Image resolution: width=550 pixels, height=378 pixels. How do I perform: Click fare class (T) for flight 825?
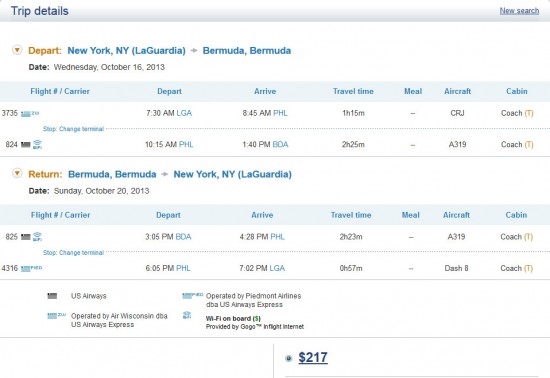(529, 237)
